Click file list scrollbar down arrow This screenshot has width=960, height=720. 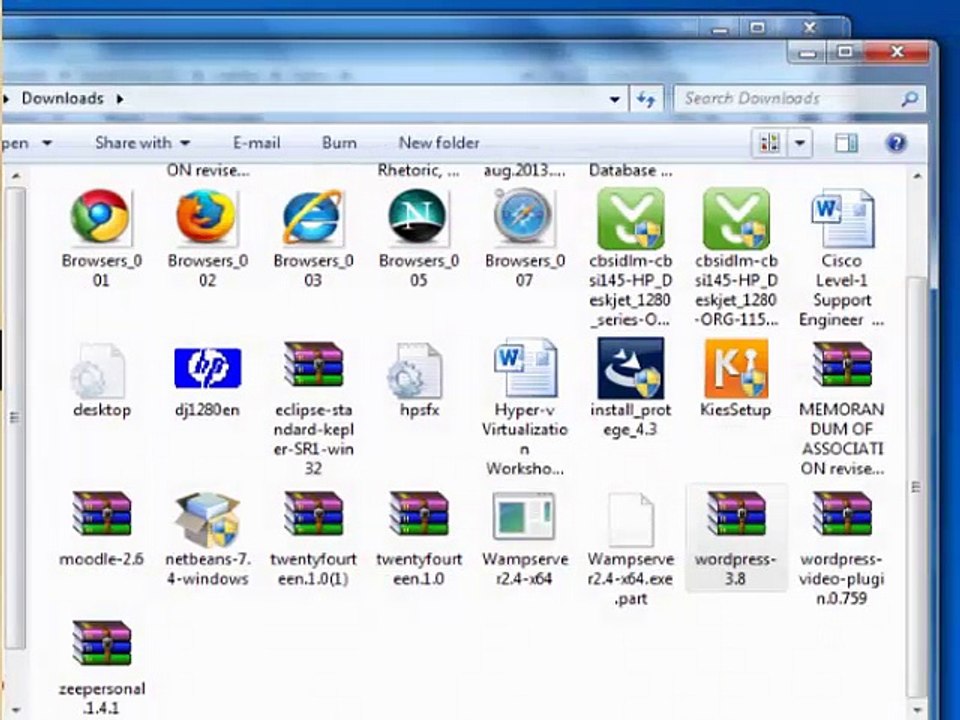tap(917, 710)
